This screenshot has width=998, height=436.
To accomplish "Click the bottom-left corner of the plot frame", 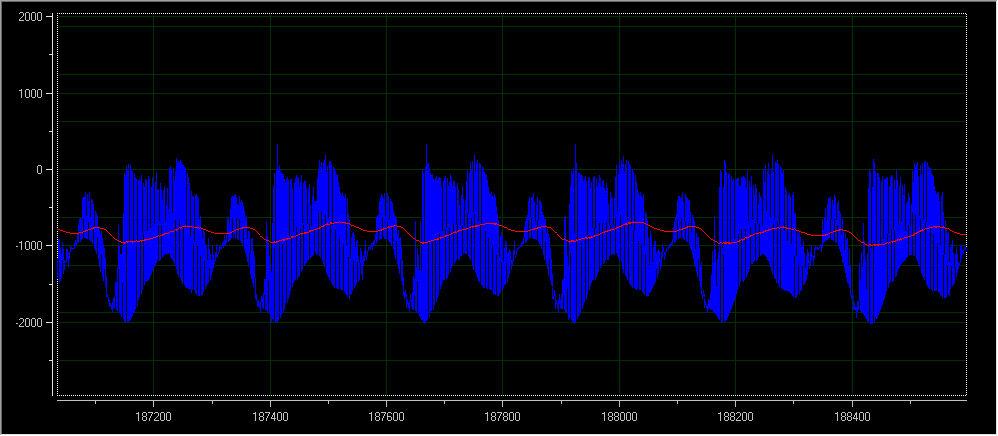I will pyautogui.click(x=58, y=397).
